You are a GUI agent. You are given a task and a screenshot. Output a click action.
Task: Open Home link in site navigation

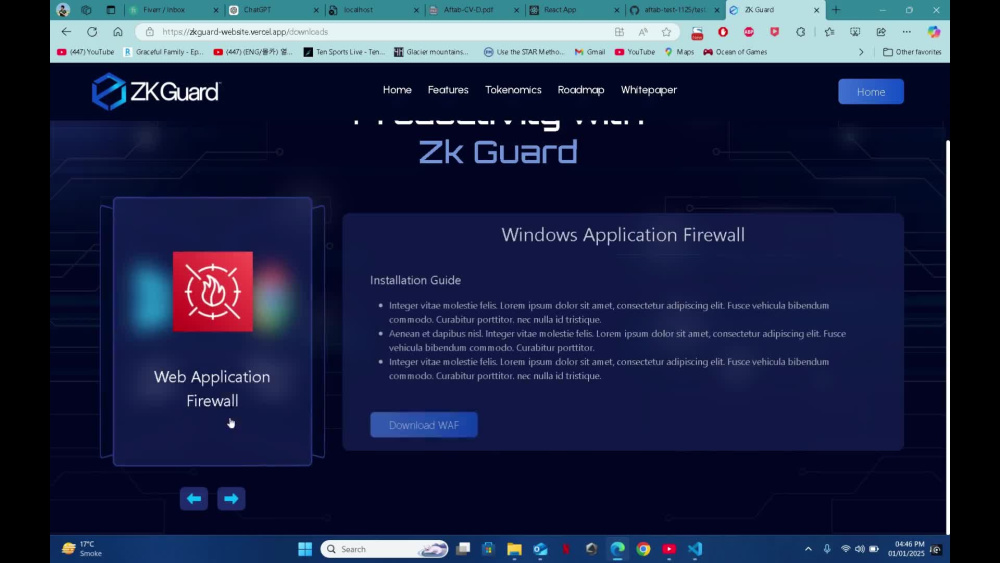tap(397, 90)
